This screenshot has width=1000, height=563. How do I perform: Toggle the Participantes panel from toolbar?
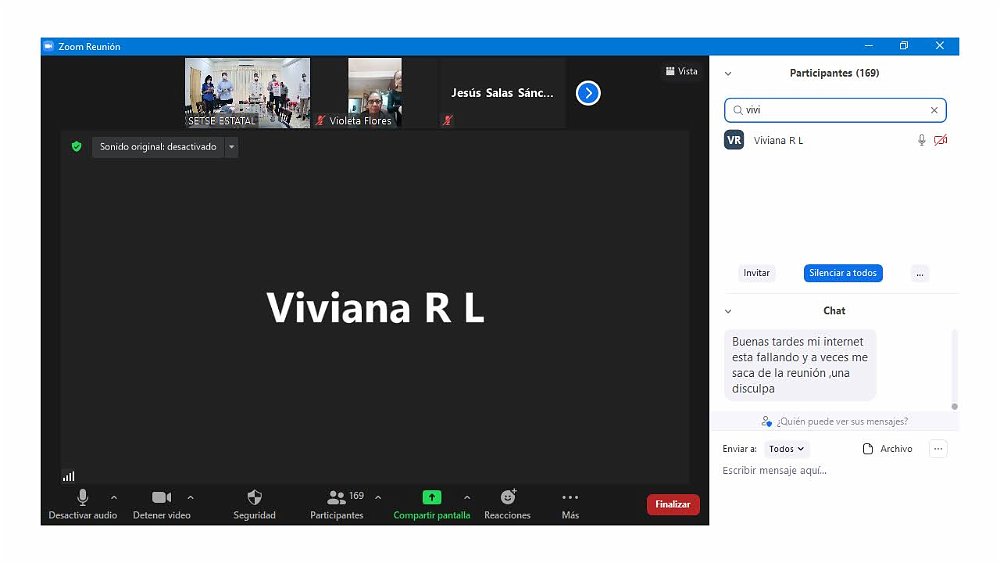337,497
